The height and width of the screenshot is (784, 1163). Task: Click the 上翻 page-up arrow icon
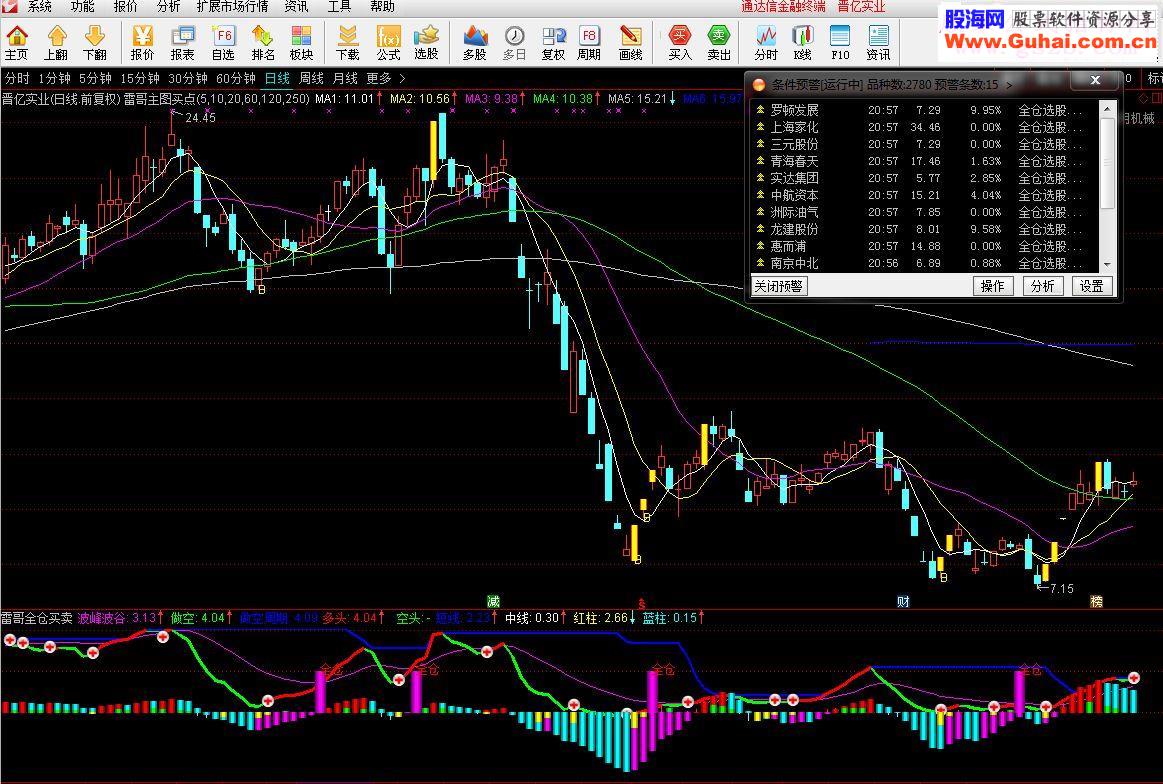[x=56, y=42]
